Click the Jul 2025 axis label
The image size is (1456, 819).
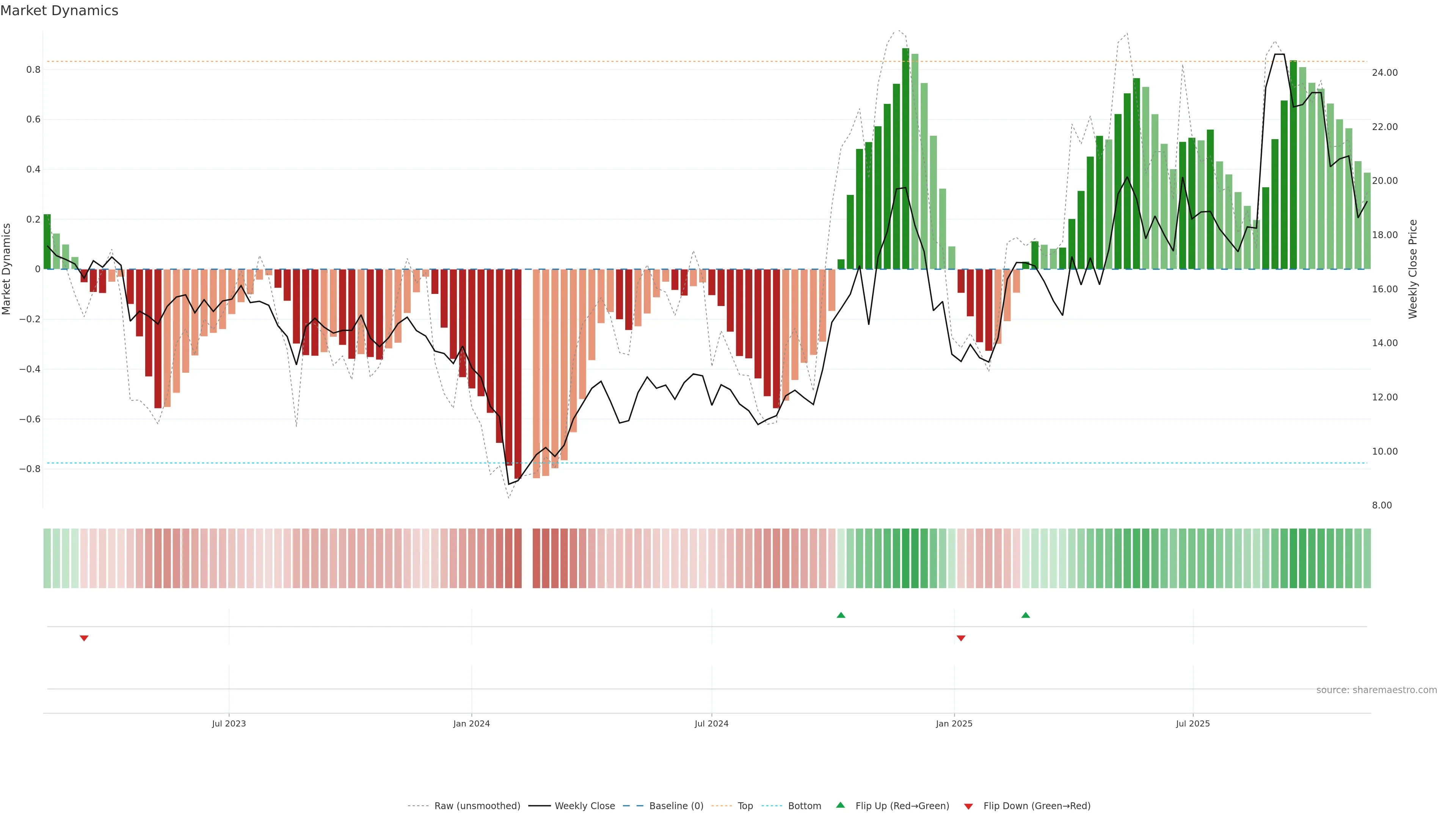tap(1192, 723)
